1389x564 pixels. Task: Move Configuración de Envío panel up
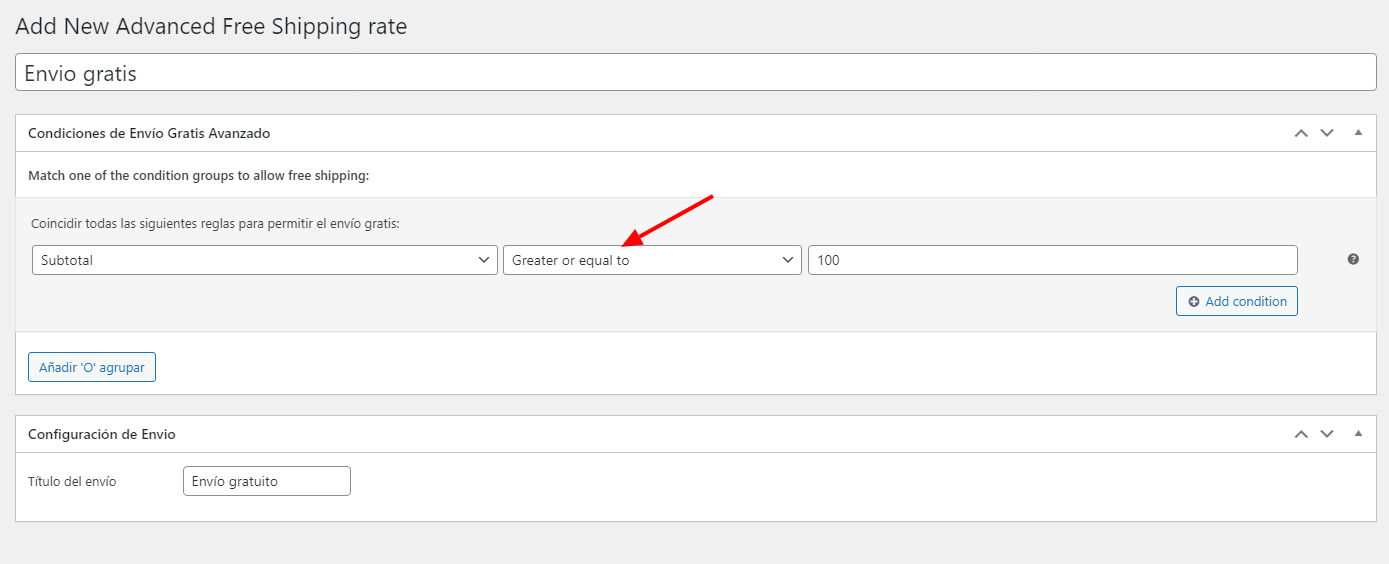click(x=1301, y=434)
